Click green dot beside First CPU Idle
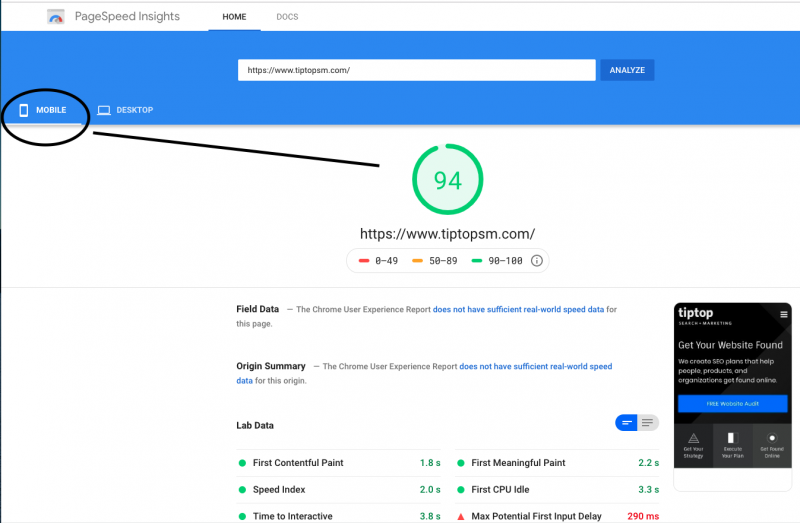This screenshot has width=800, height=523. tap(461, 490)
